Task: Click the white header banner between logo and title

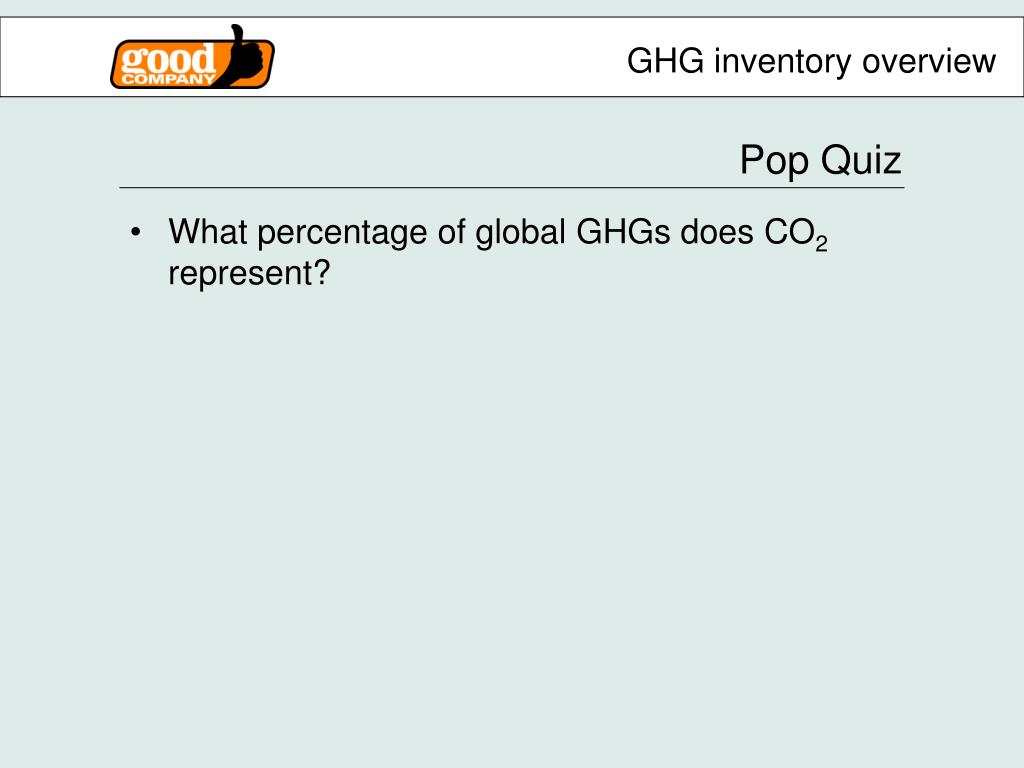Action: pos(451,57)
